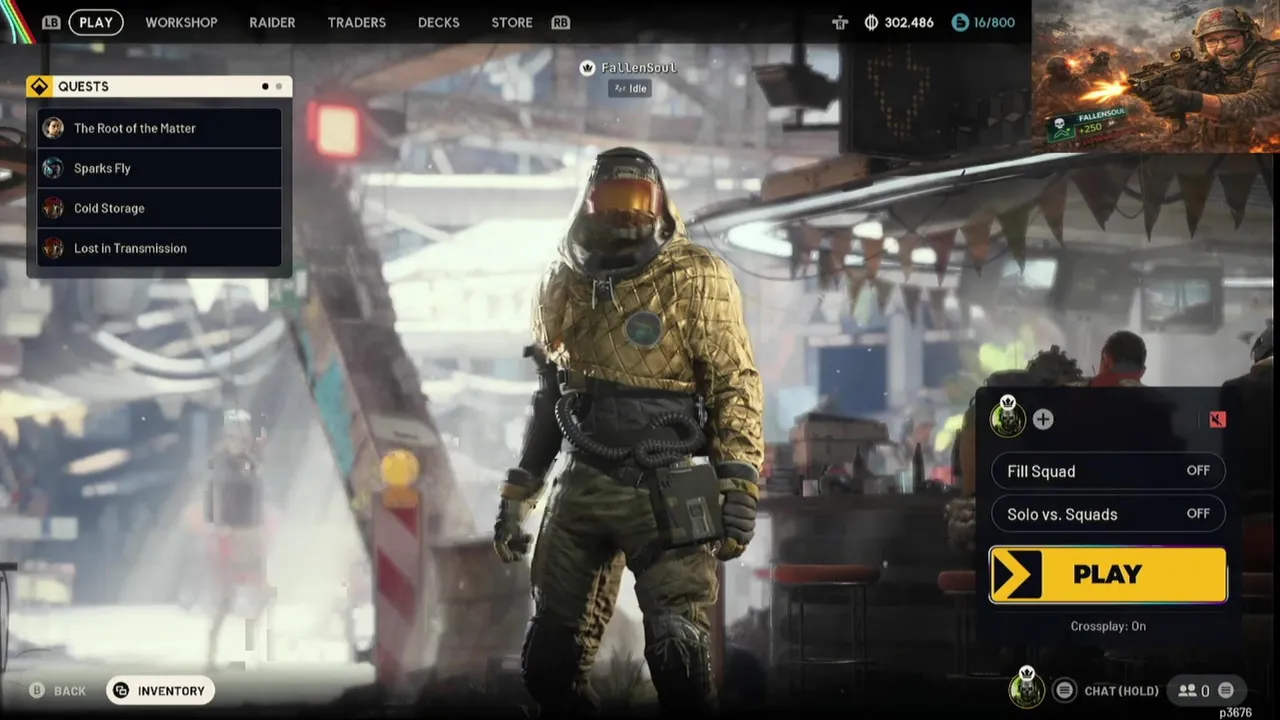Image resolution: width=1280 pixels, height=720 pixels.
Task: Add a squad member with plus icon
Action: (x=1043, y=419)
